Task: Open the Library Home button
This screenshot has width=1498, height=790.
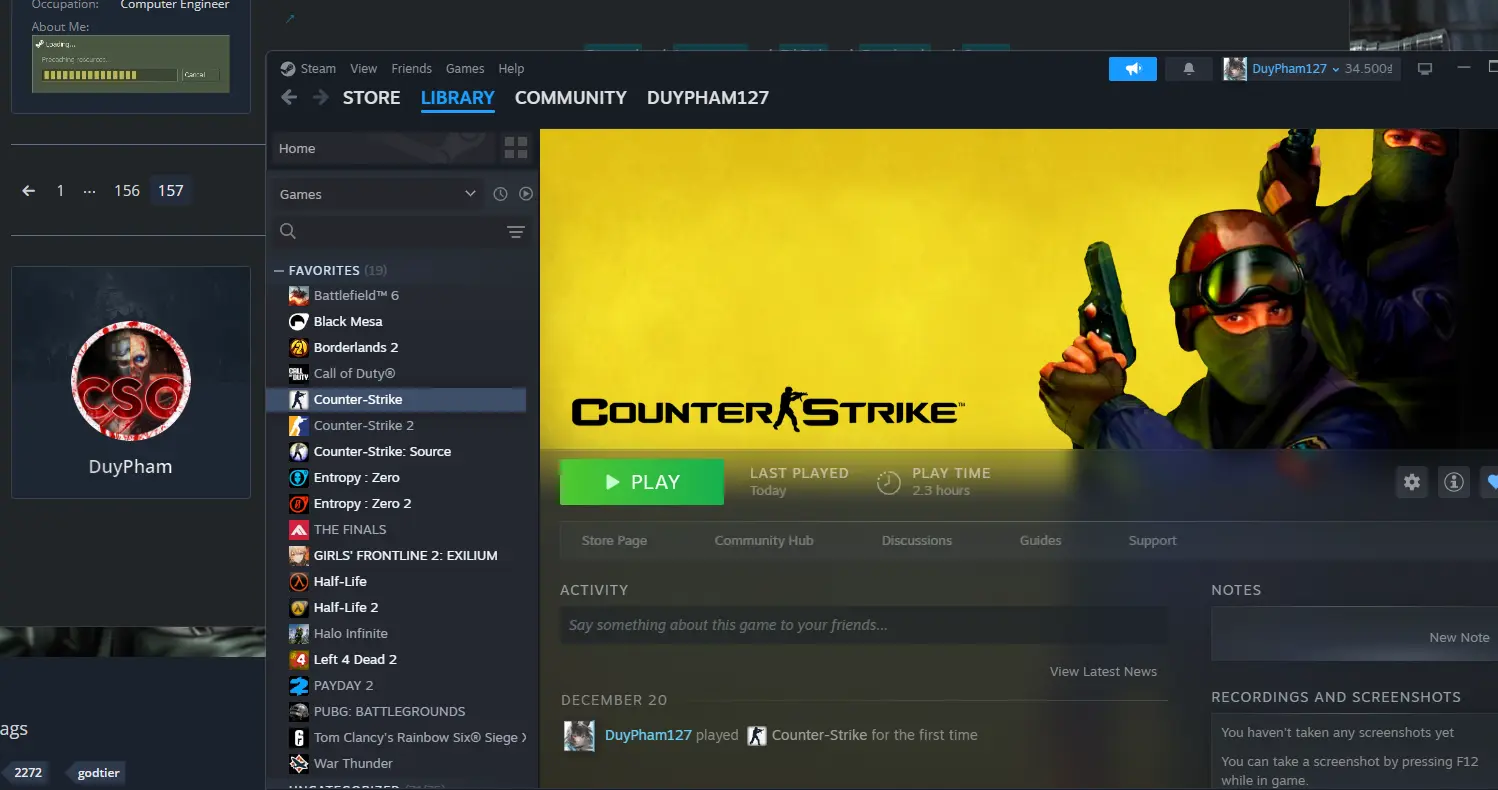Action: (x=385, y=148)
